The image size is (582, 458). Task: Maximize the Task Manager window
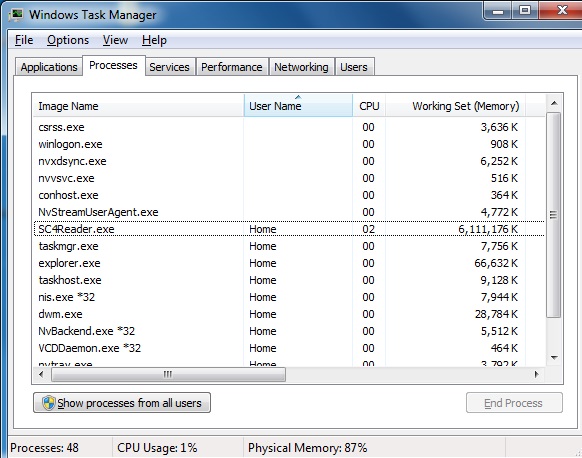[x=525, y=10]
